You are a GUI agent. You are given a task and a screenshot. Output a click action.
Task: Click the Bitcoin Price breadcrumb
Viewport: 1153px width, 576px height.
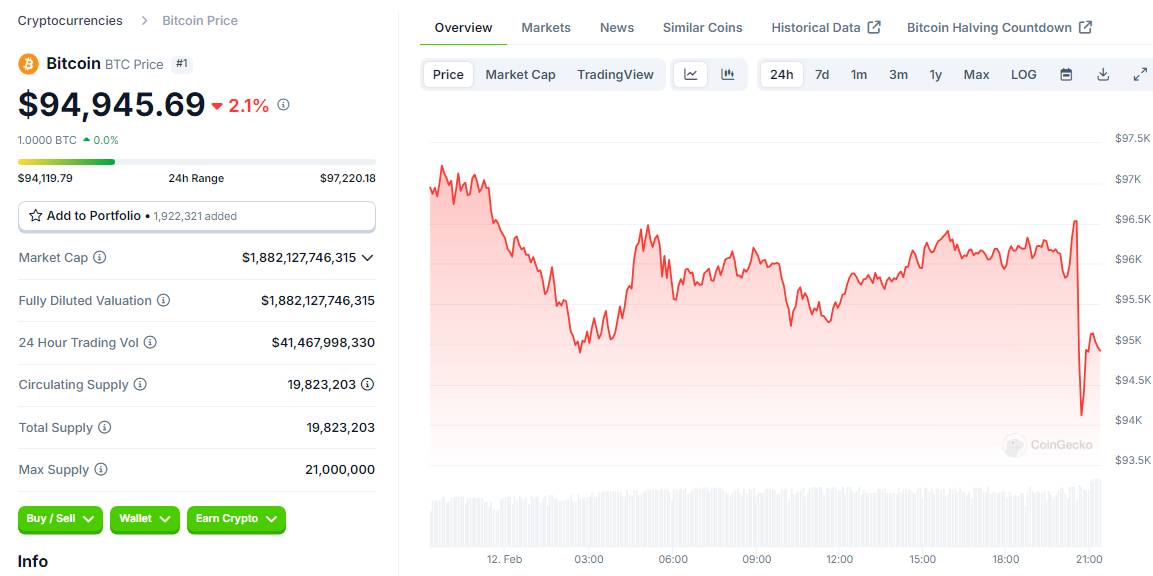(x=200, y=21)
